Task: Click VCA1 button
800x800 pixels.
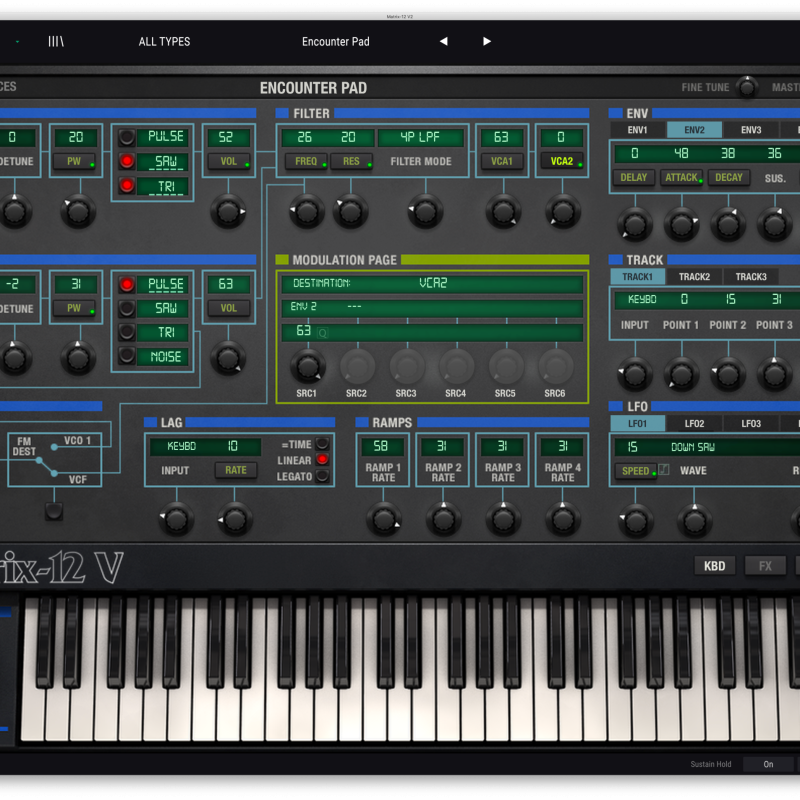Action: click(502, 161)
